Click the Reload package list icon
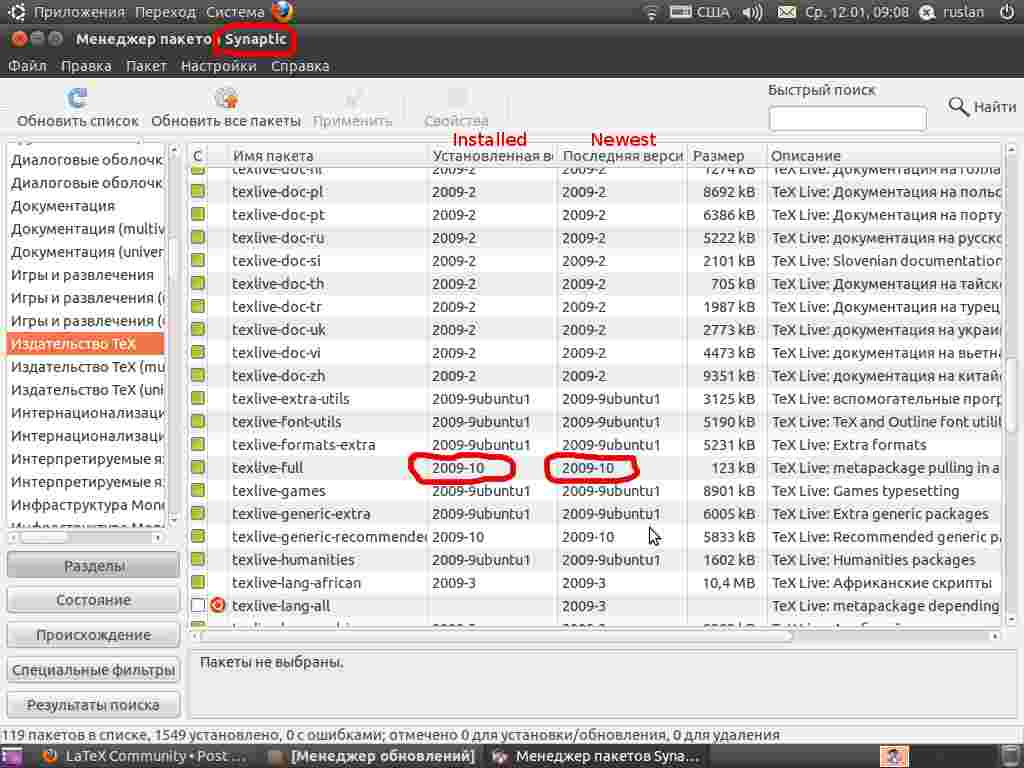1024x768 pixels. [x=77, y=99]
